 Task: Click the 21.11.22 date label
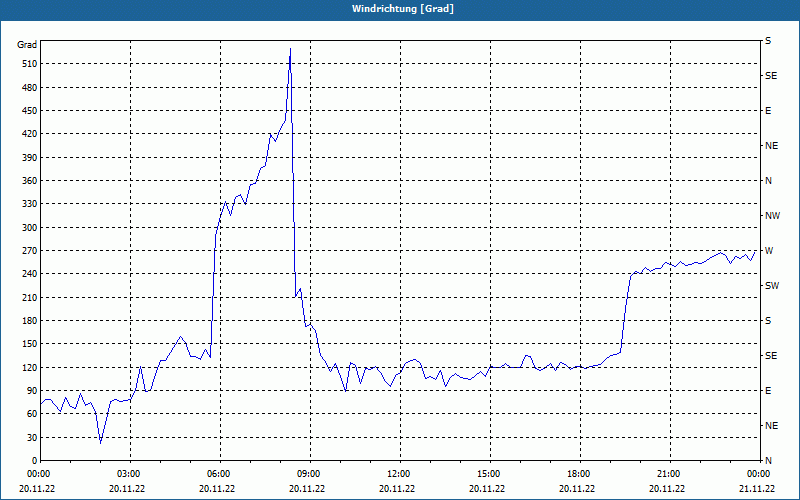tap(757, 489)
